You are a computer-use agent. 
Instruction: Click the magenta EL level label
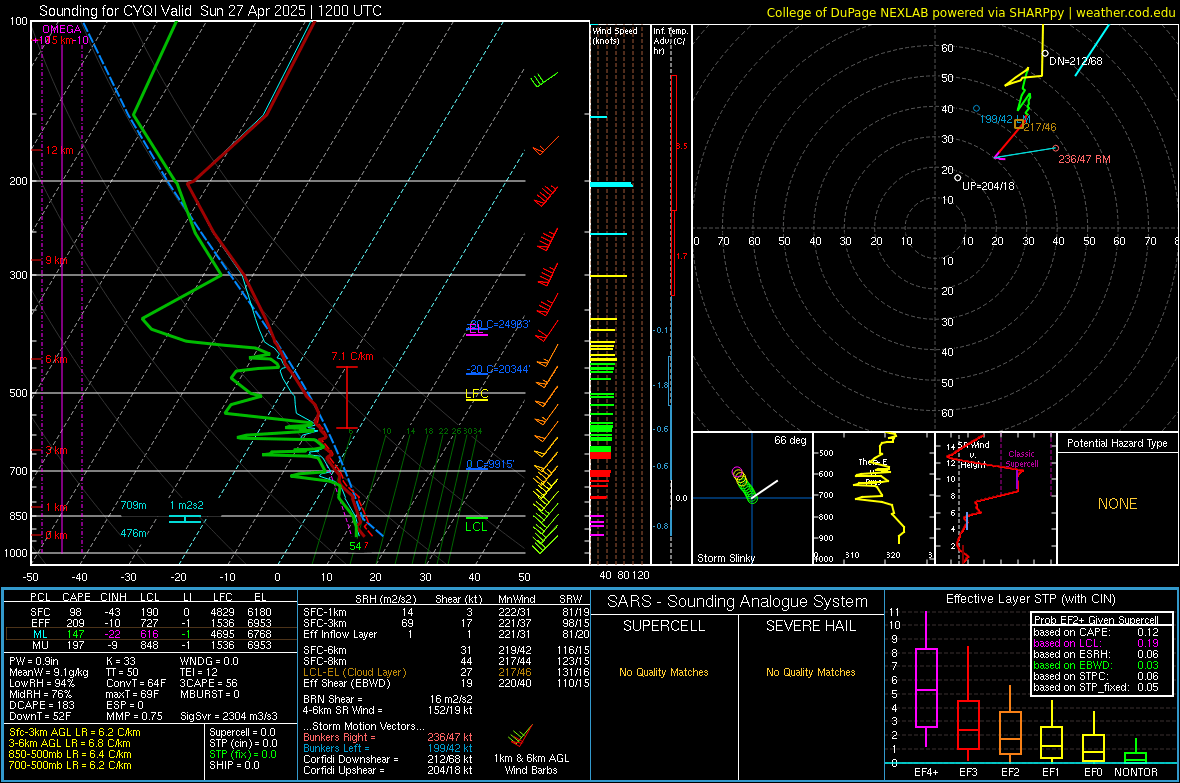click(x=476, y=329)
